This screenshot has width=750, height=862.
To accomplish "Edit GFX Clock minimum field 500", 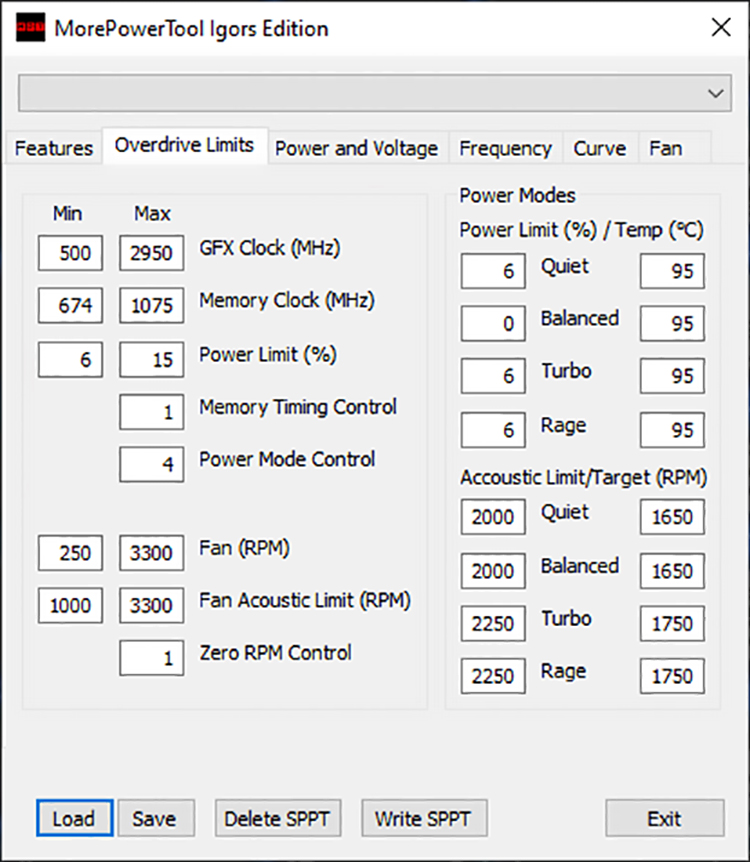I will tap(70, 253).
